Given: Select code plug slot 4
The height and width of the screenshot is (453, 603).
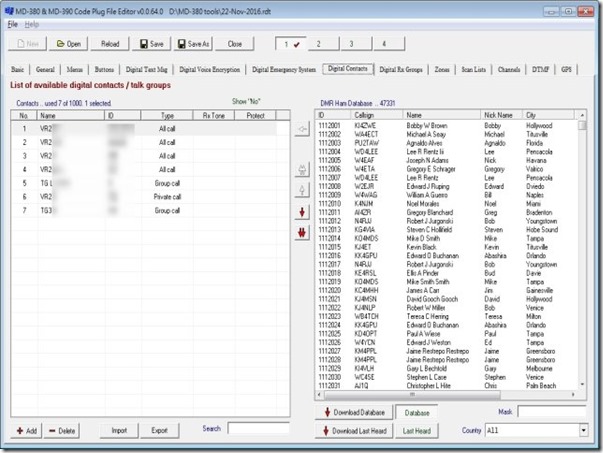Looking at the screenshot, I should pos(389,44).
